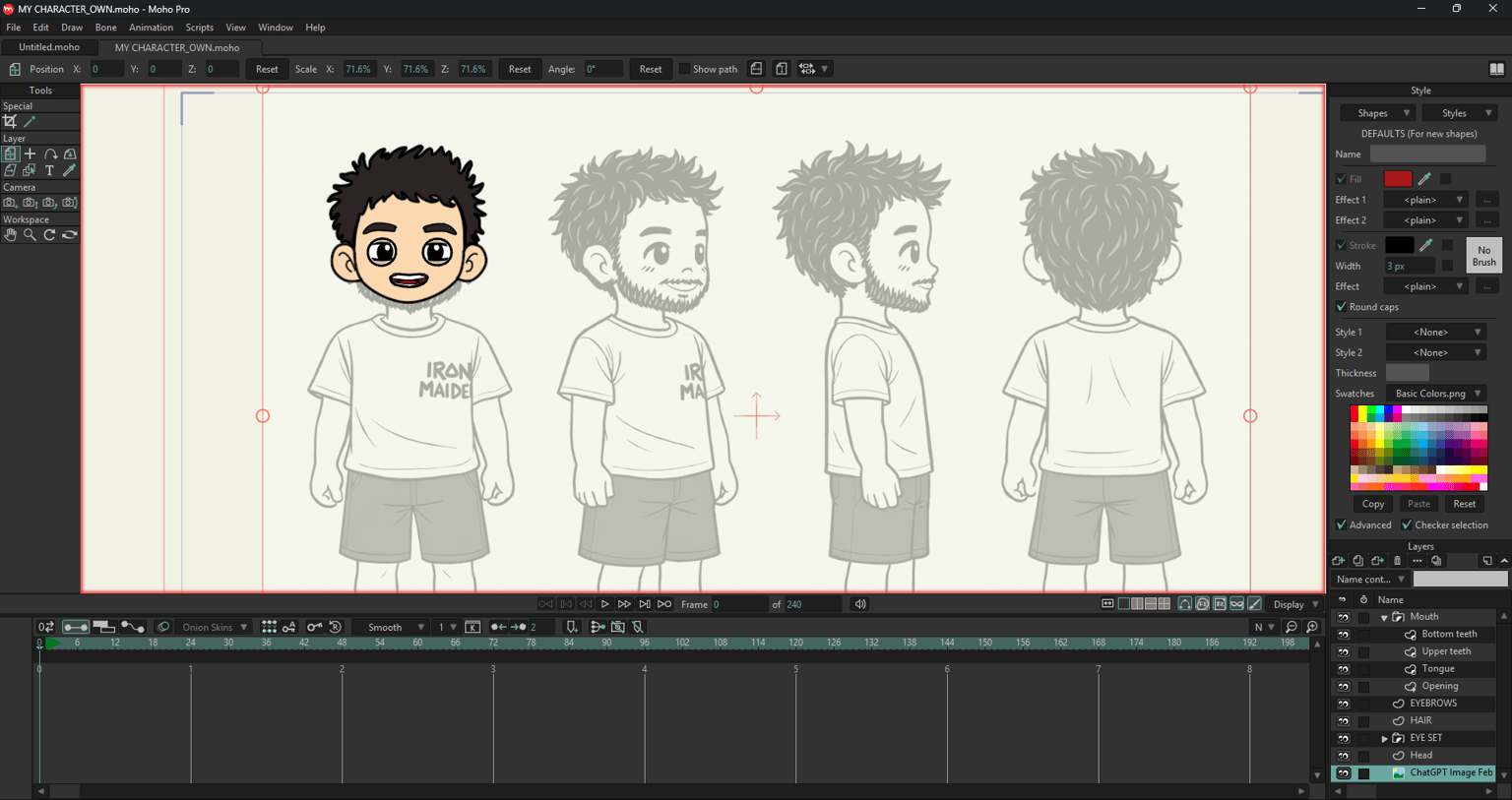
Task: Open the Smooth interpolation dropdown
Action: [x=392, y=627]
